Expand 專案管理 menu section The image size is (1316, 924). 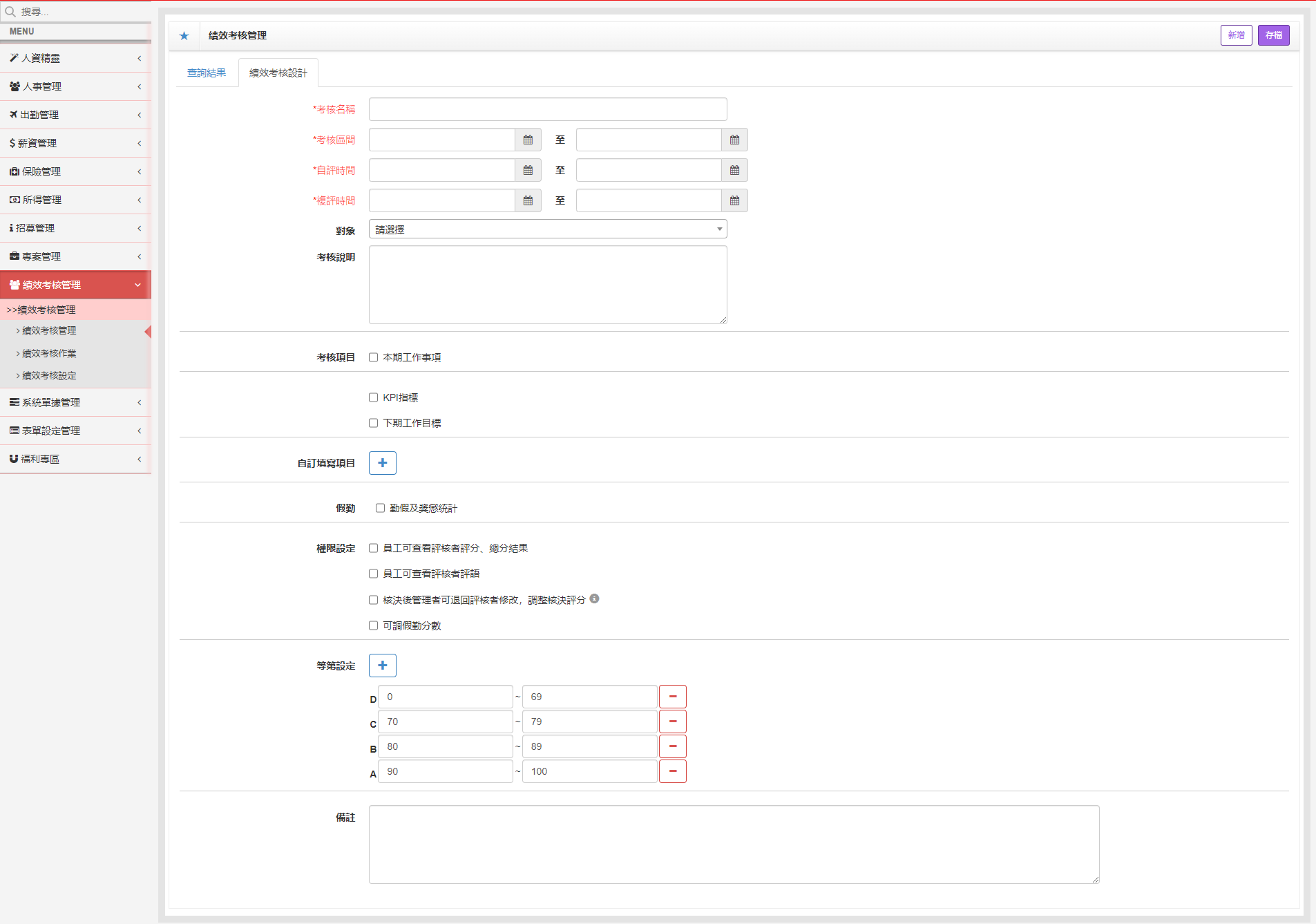(x=75, y=256)
